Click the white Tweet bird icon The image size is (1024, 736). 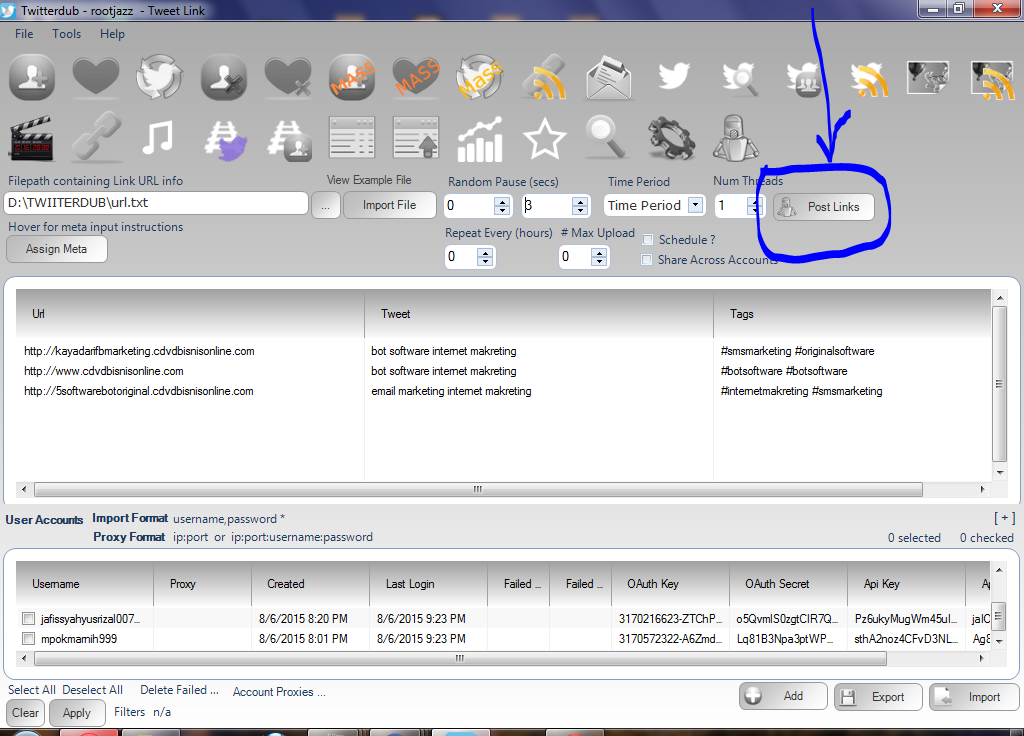click(673, 76)
